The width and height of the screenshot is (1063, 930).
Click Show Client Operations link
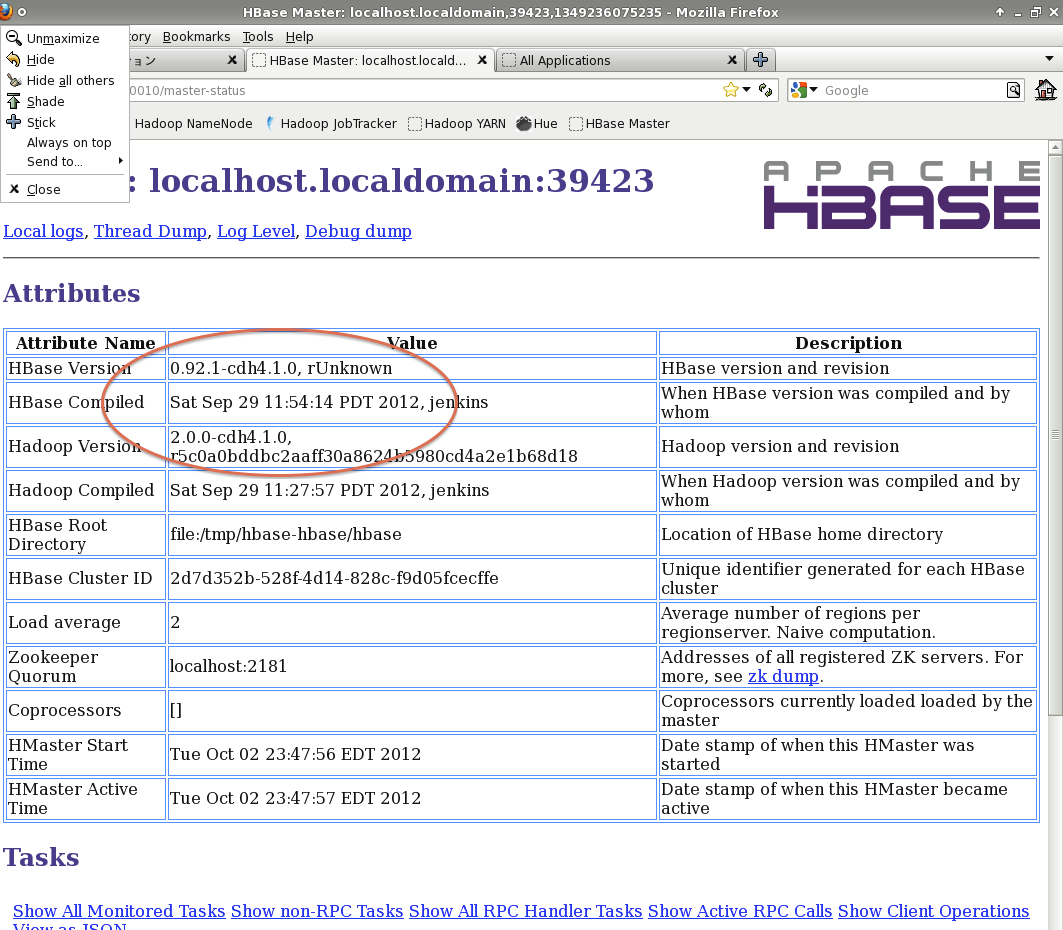click(934, 910)
